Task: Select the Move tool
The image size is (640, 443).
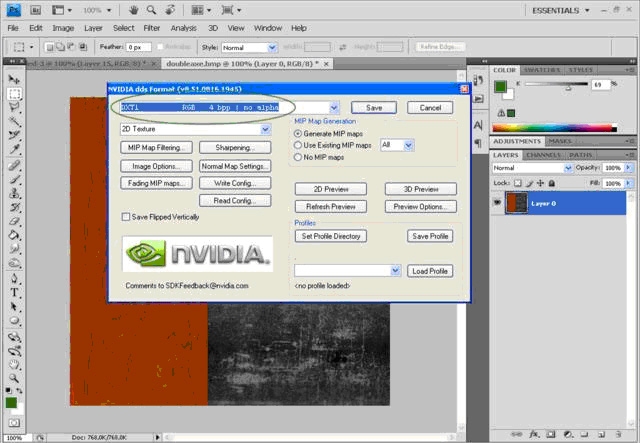Action: pyautogui.click(x=14, y=79)
